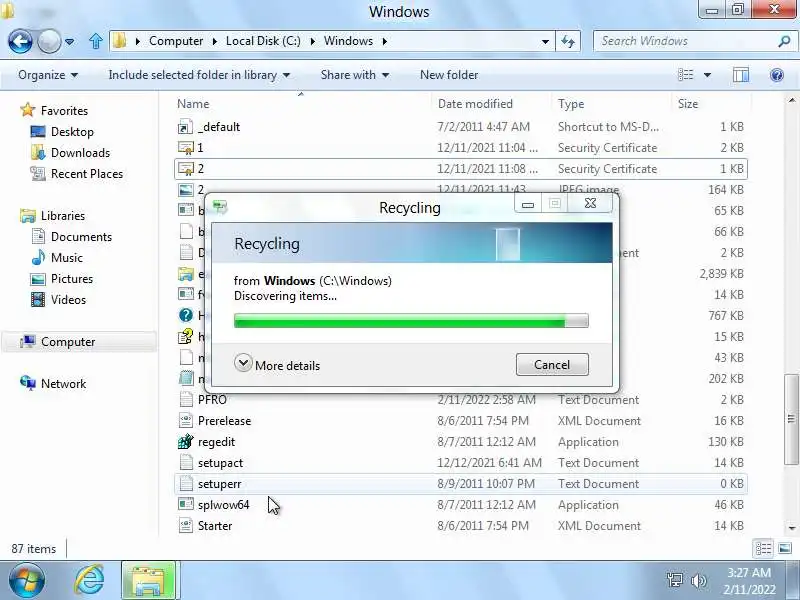
Task: Launch Internet Explorer from the taskbar
Action: click(90, 581)
